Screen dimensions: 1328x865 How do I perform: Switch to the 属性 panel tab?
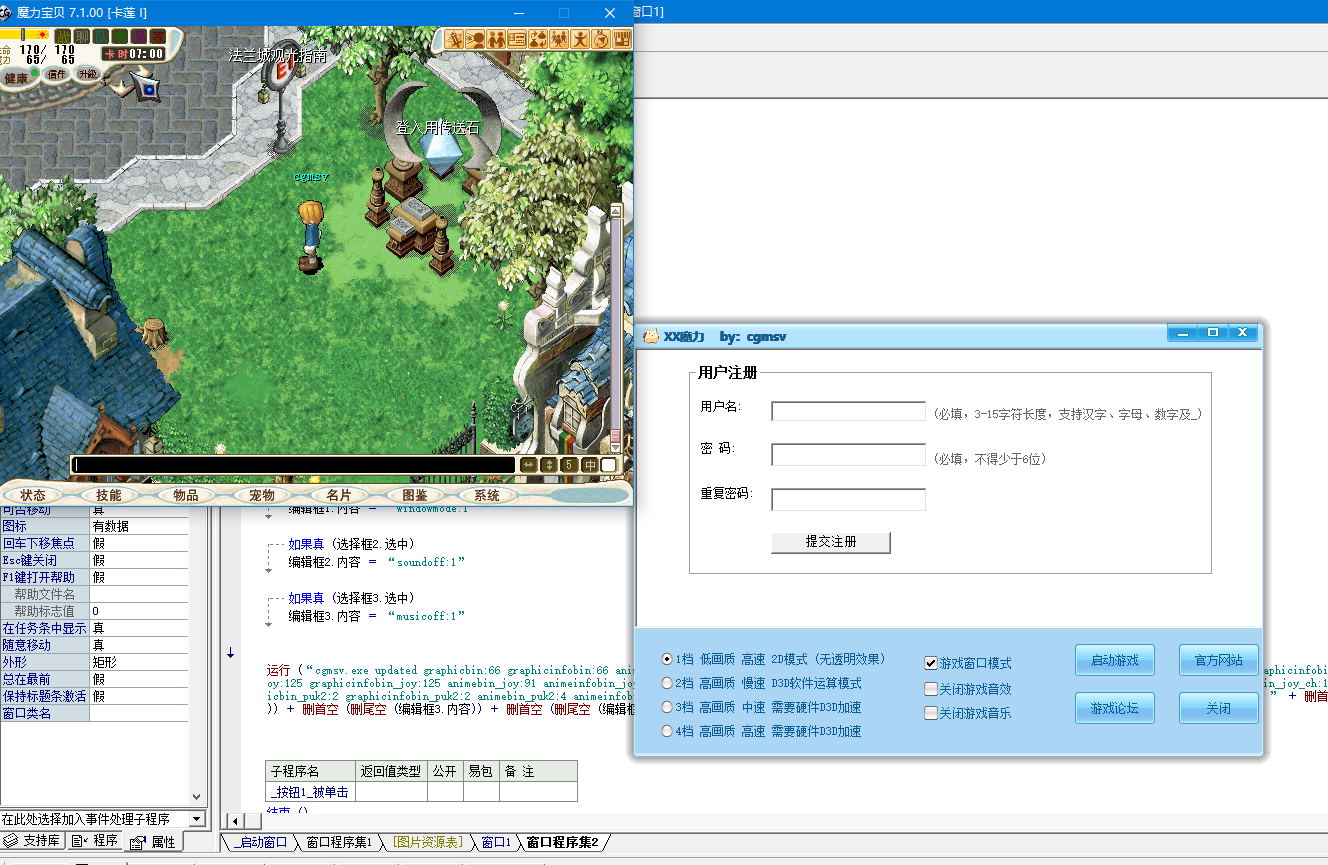pos(153,842)
